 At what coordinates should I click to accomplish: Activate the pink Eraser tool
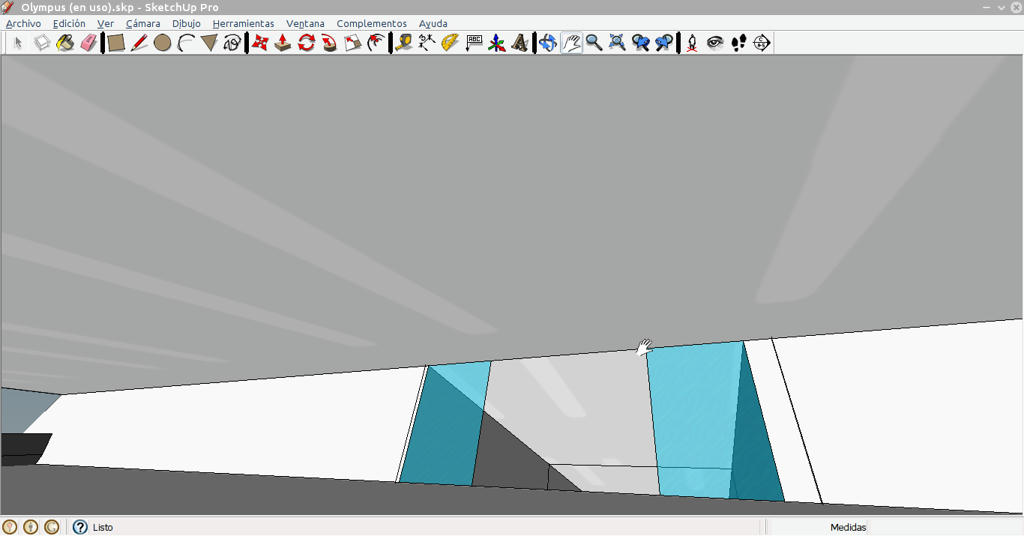[88, 43]
